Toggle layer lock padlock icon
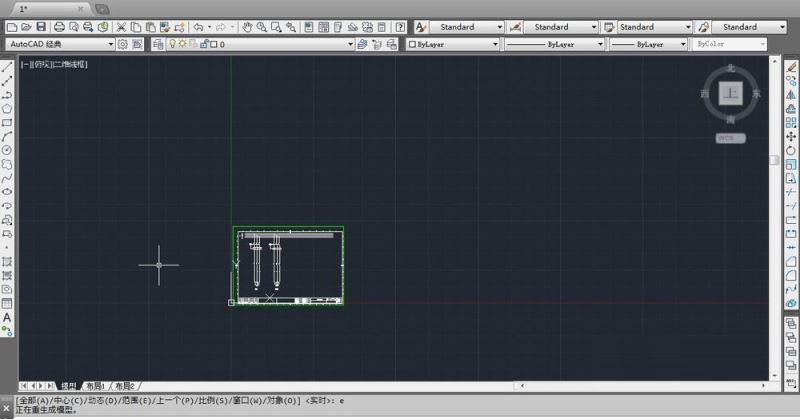Viewport: 800px width, 419px height. click(204, 44)
